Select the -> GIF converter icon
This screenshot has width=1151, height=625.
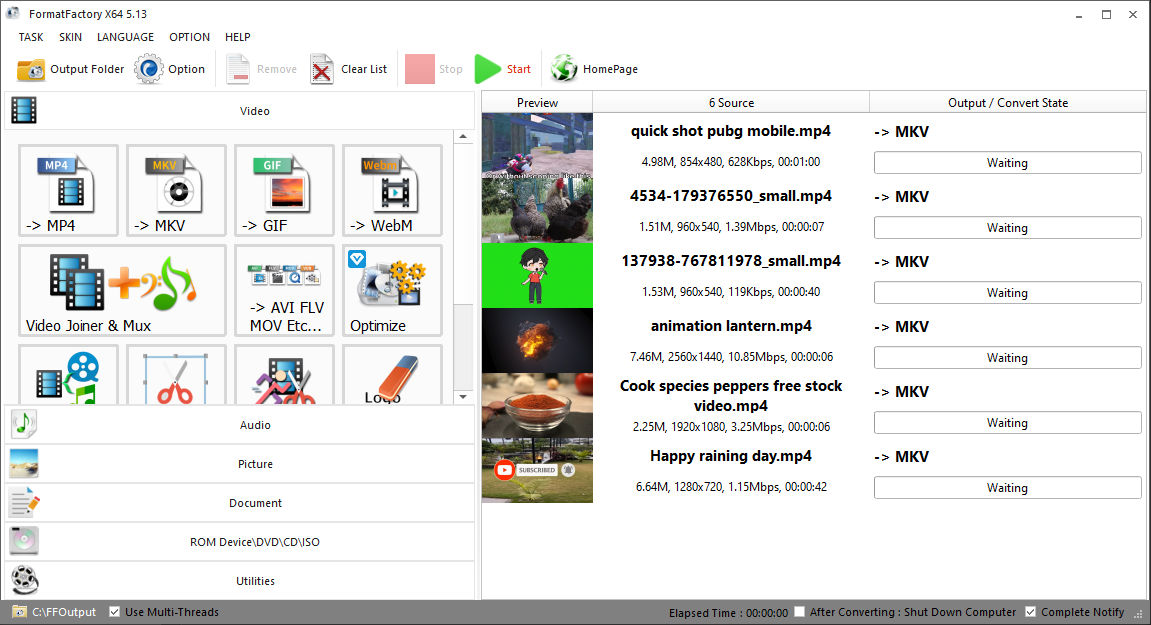pyautogui.click(x=284, y=190)
